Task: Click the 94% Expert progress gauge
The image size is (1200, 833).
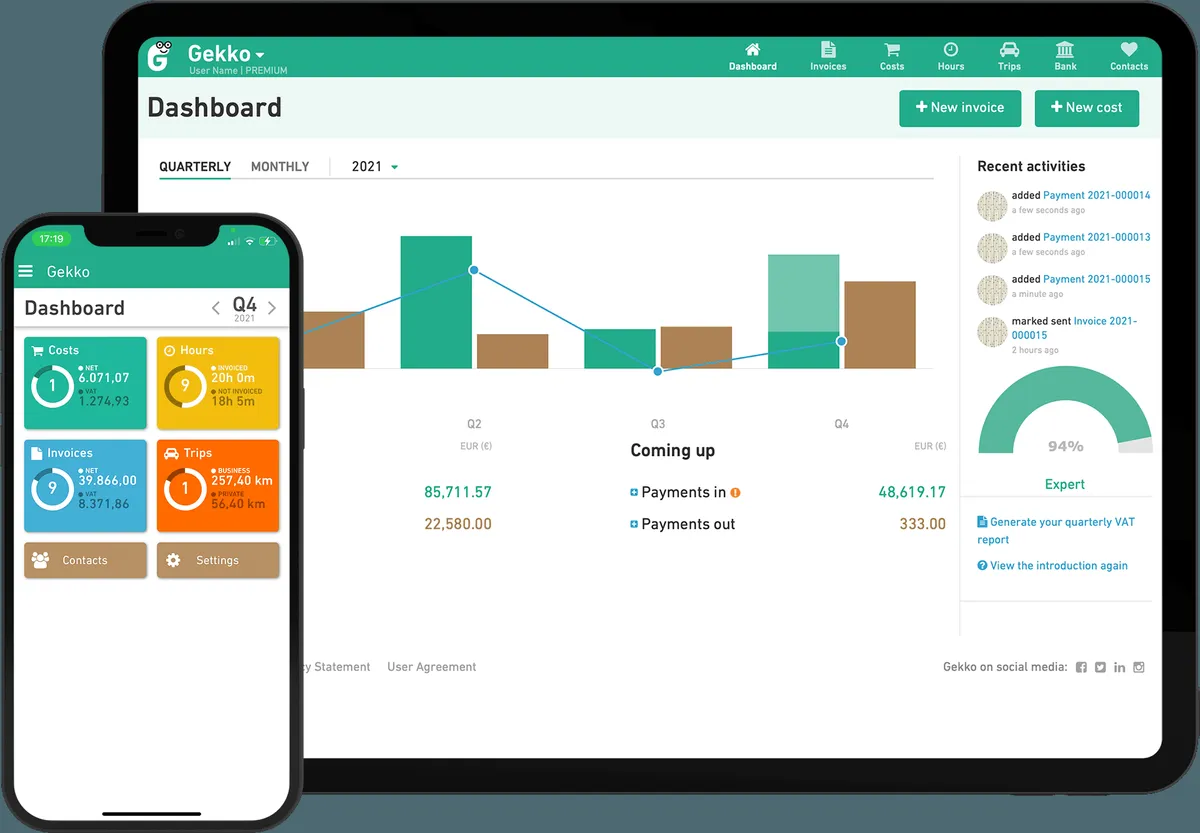Action: click(1065, 410)
